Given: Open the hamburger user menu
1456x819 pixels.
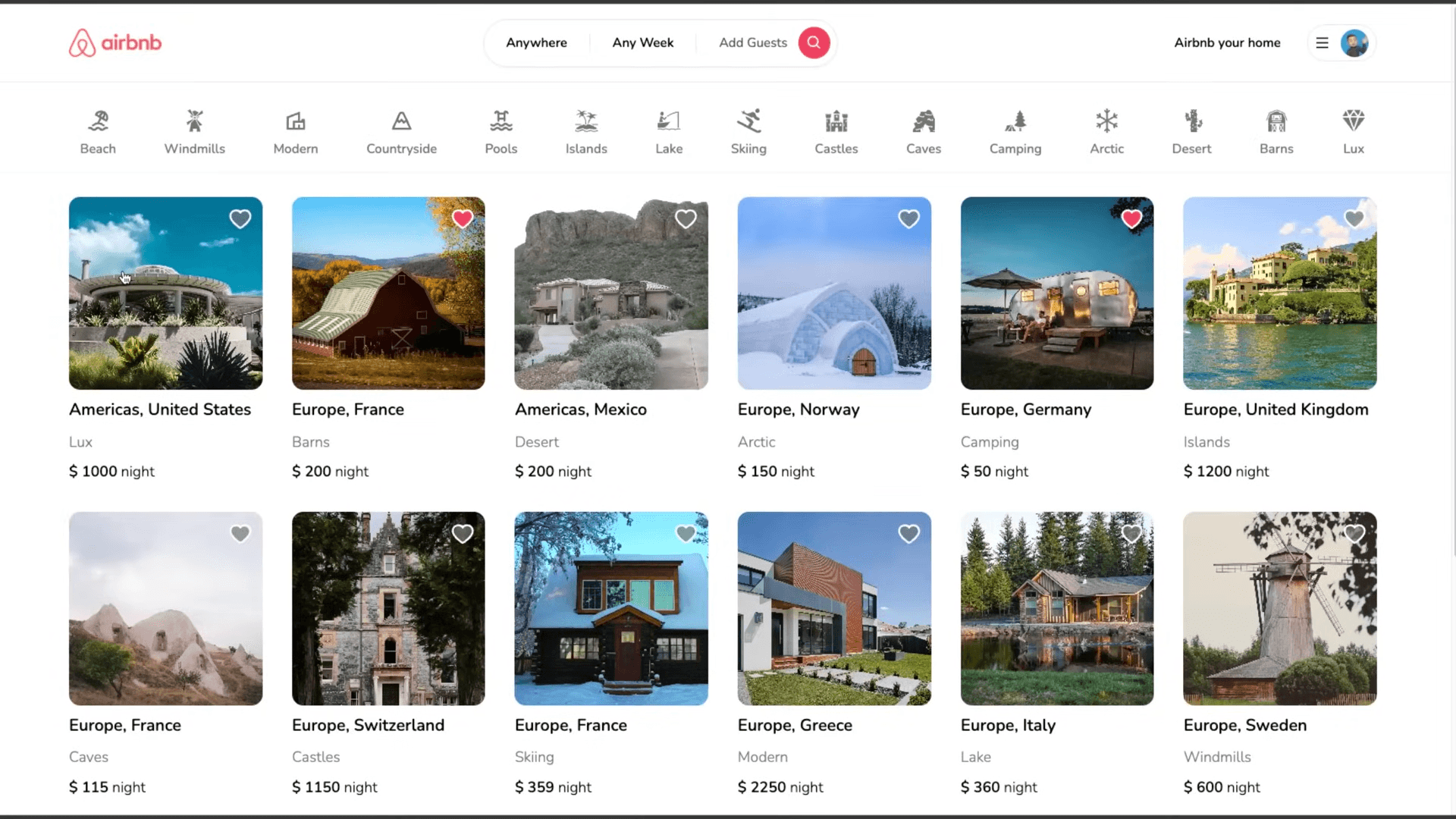Looking at the screenshot, I should 1322,43.
